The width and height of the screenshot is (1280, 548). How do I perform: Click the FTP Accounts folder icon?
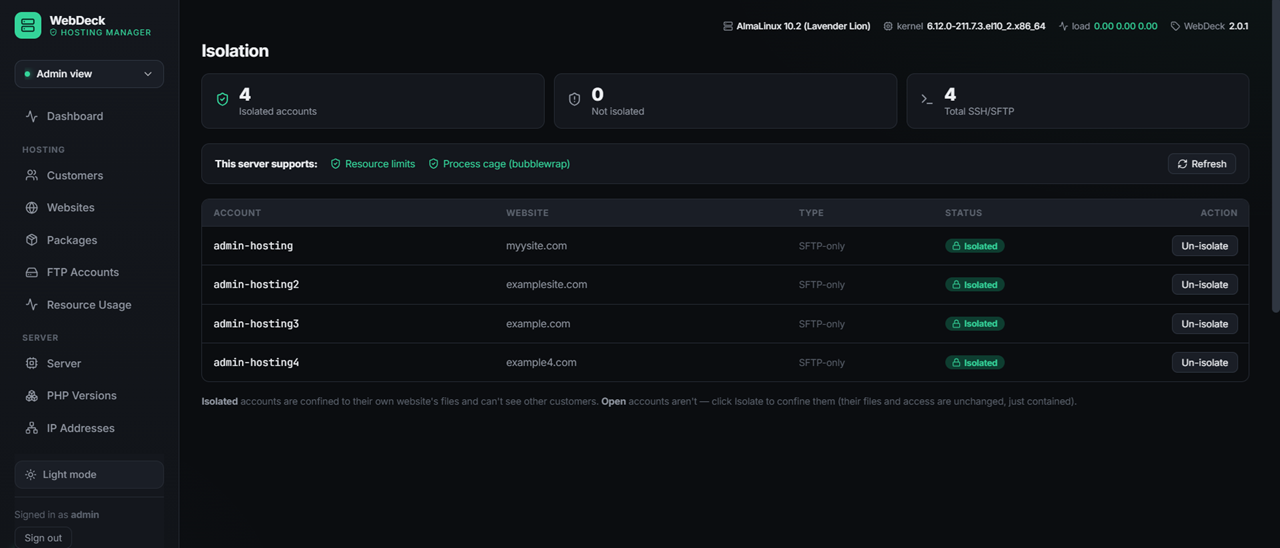(32, 272)
